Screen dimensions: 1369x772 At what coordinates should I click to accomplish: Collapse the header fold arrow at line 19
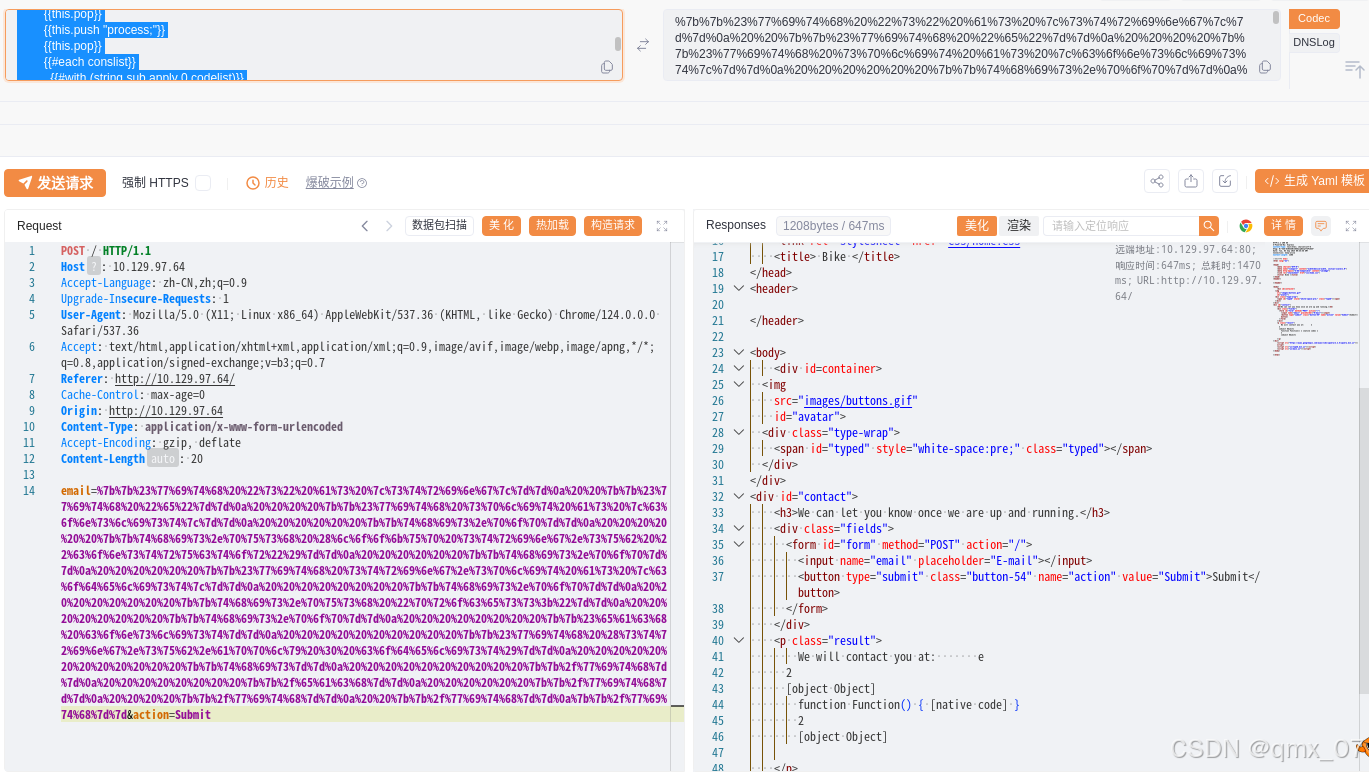(739, 289)
